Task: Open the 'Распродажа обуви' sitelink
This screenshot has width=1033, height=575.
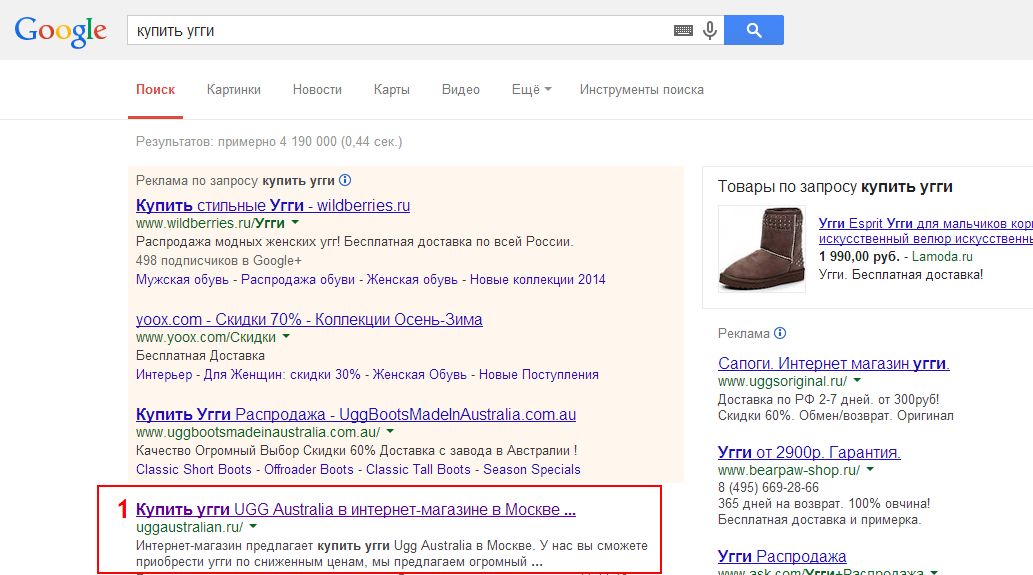Action: click(x=298, y=279)
